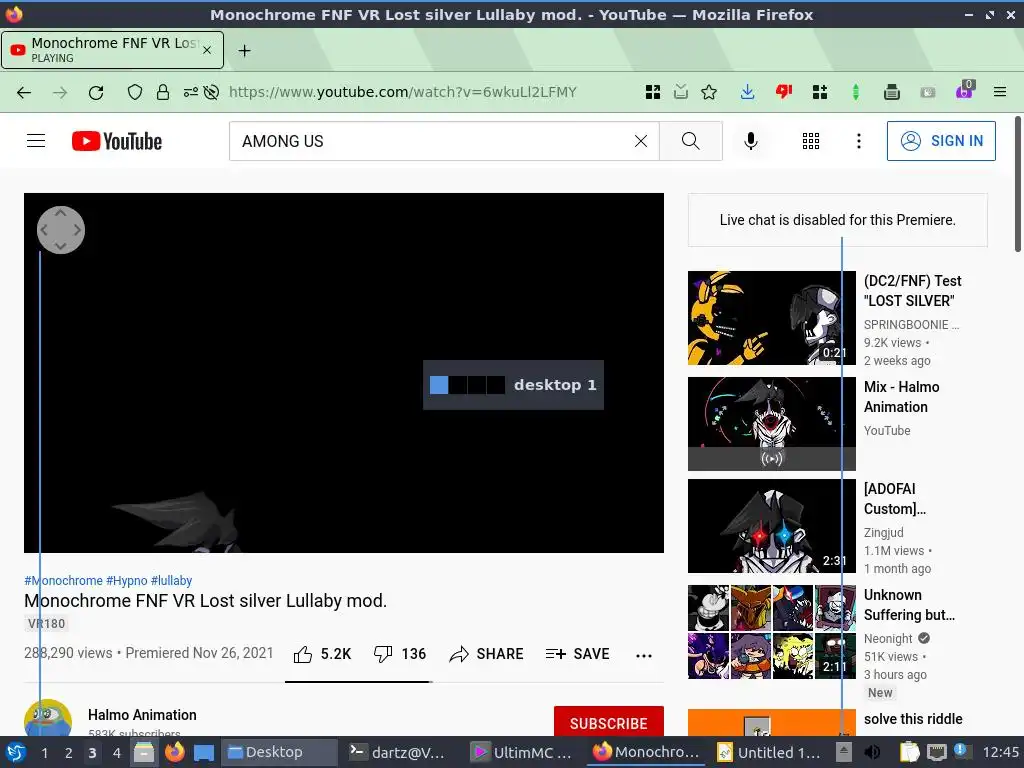Switch to workspace 2 in the taskbar
1024x768 pixels.
[x=68, y=753]
